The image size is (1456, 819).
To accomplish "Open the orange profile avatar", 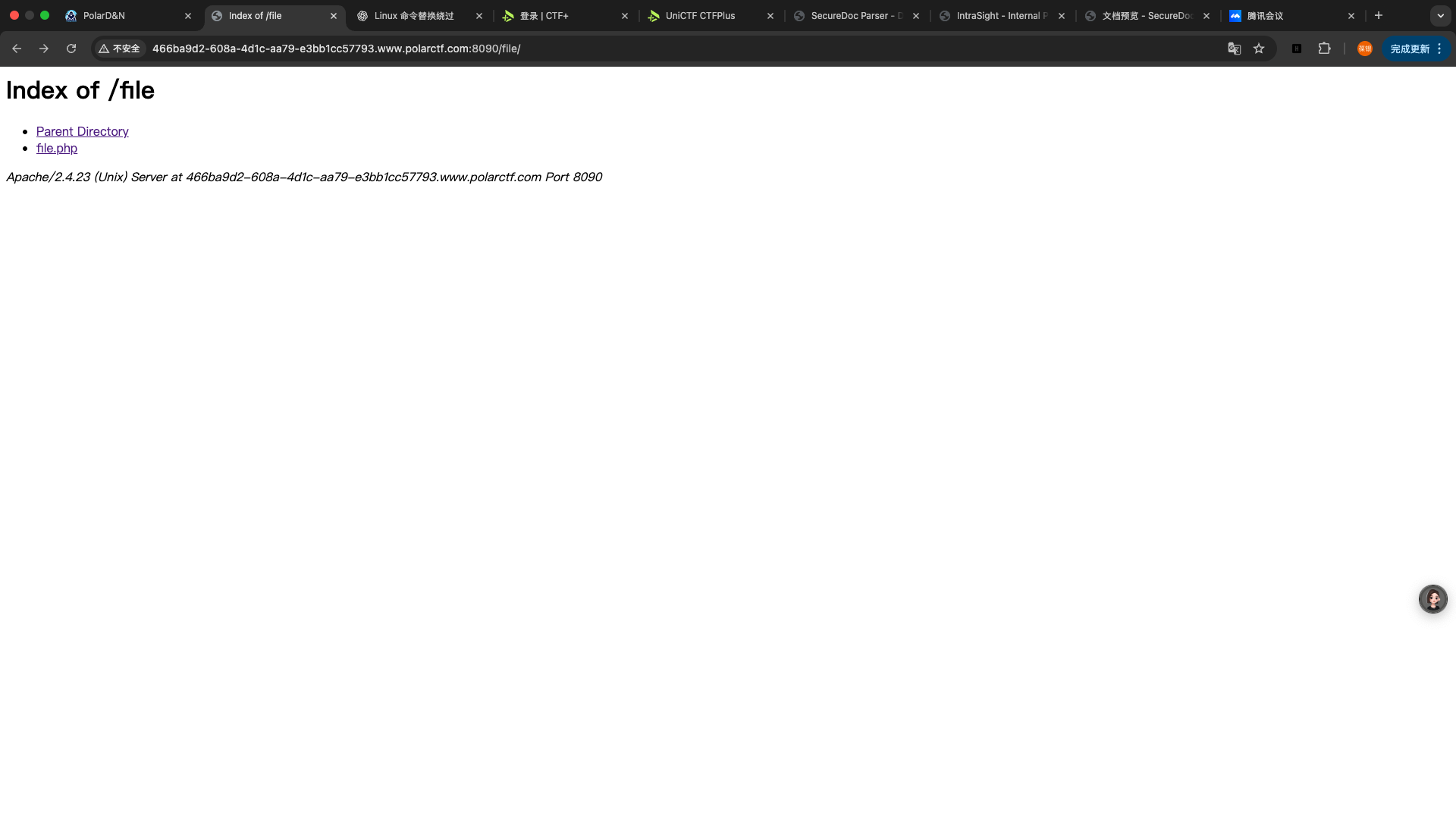I will (1364, 49).
